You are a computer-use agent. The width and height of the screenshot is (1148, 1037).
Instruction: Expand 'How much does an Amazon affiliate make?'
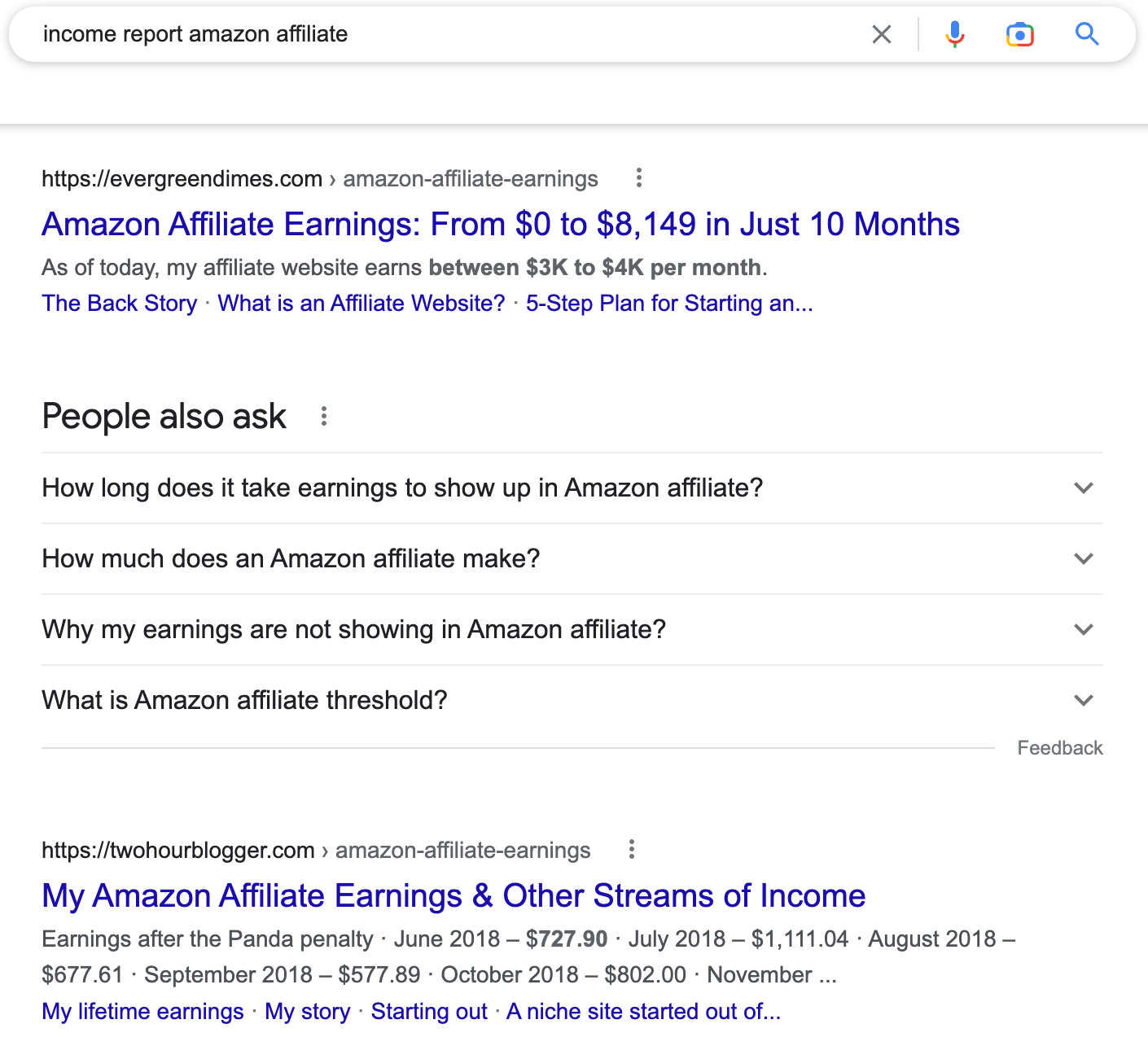[x=1083, y=559]
